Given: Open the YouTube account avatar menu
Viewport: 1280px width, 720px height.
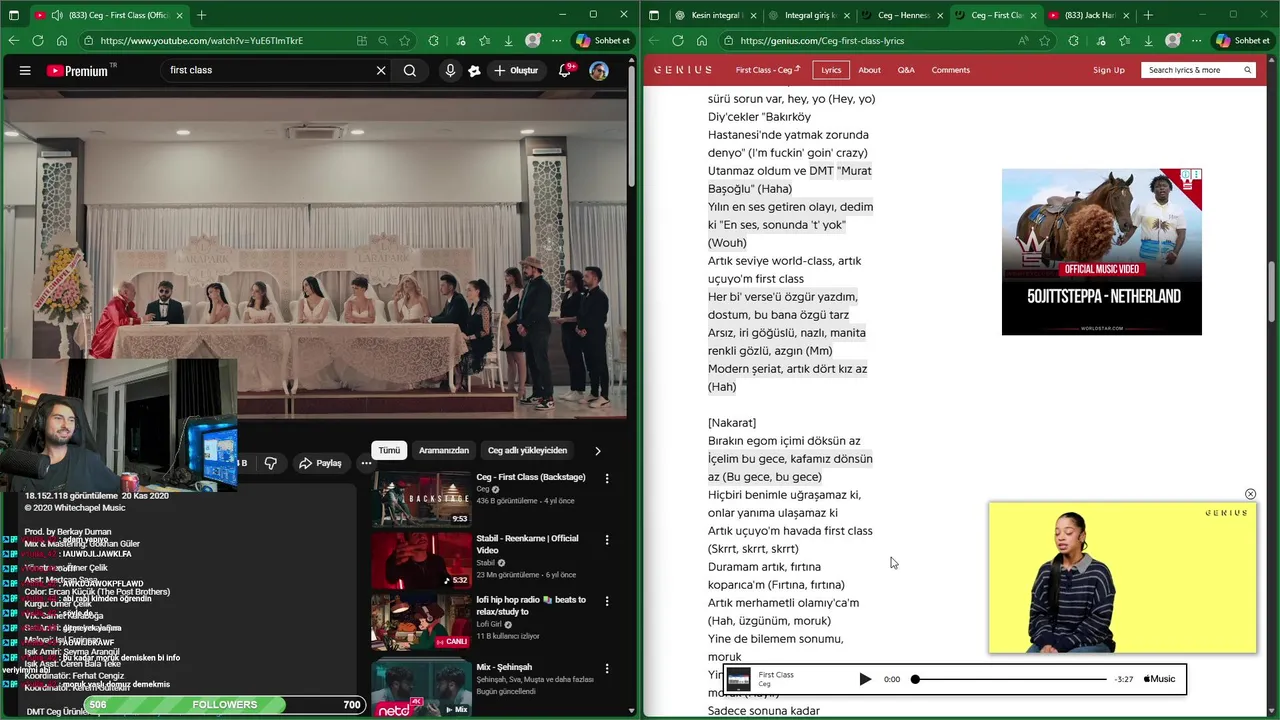Looking at the screenshot, I should pyautogui.click(x=599, y=71).
